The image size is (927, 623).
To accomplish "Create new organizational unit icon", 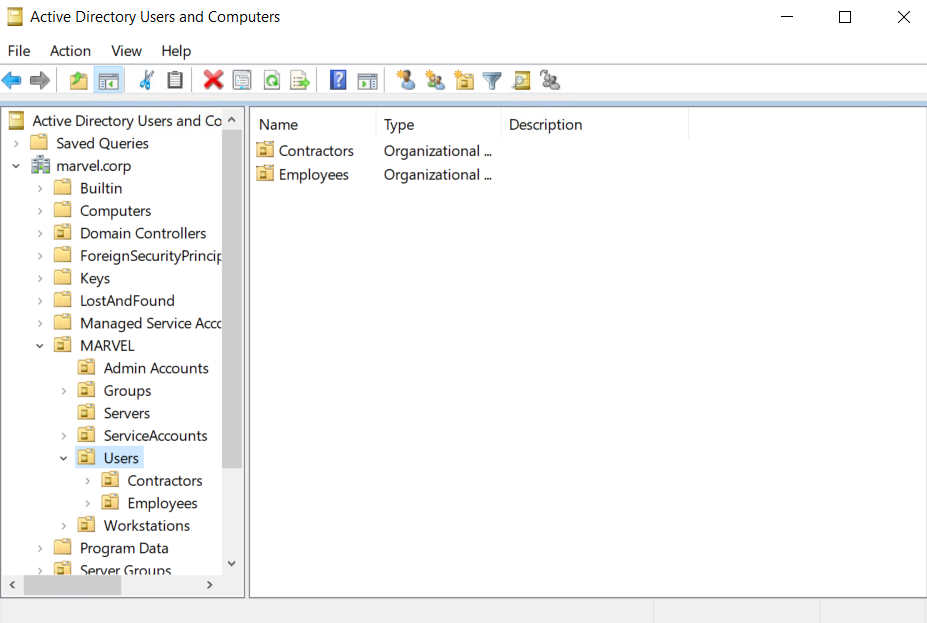I will click(x=464, y=80).
